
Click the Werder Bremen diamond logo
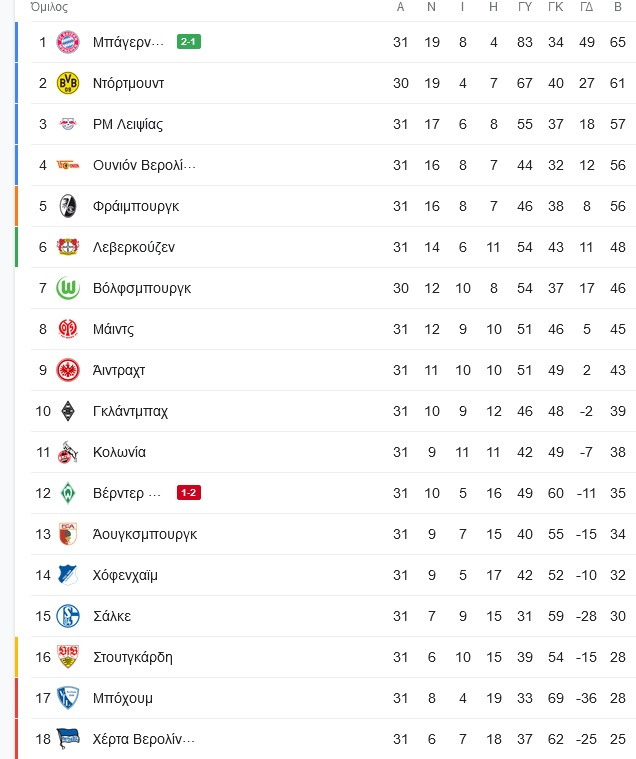pos(68,493)
